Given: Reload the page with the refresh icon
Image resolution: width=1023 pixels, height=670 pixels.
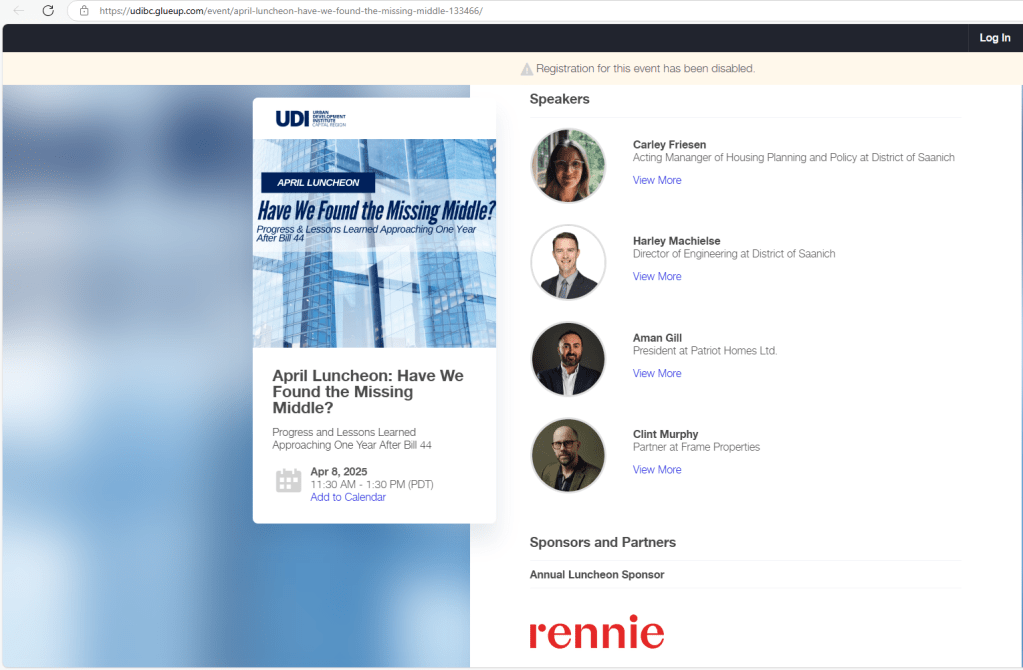Looking at the screenshot, I should (47, 10).
